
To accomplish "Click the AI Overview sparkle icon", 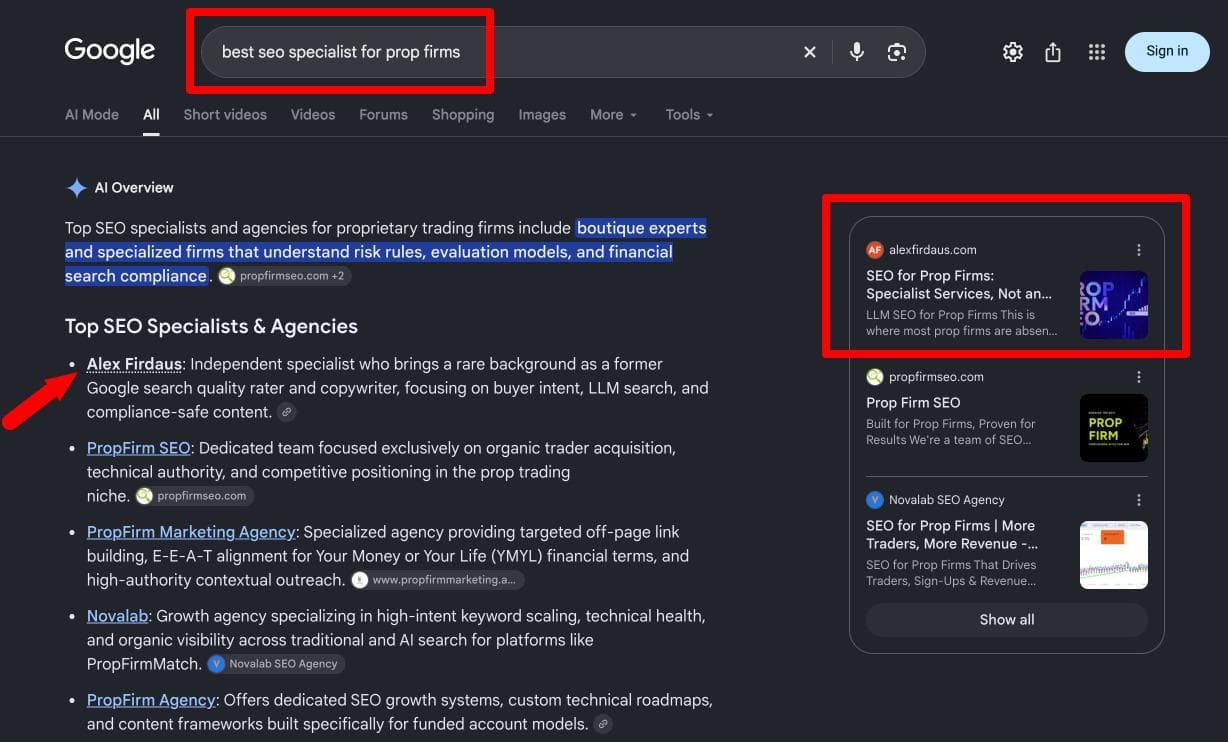I will 76,188.
